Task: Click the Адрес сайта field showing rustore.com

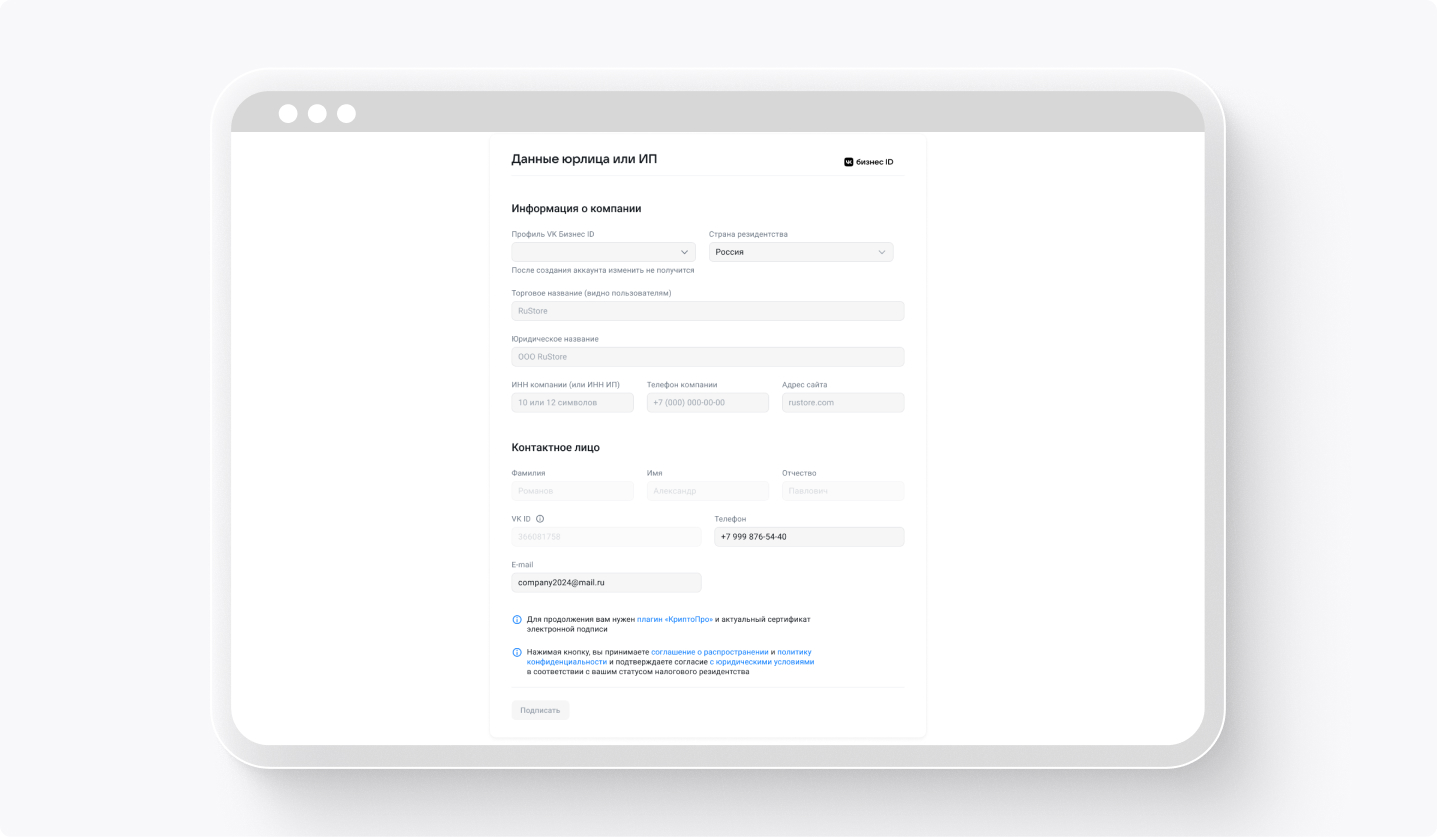Action: pos(842,402)
